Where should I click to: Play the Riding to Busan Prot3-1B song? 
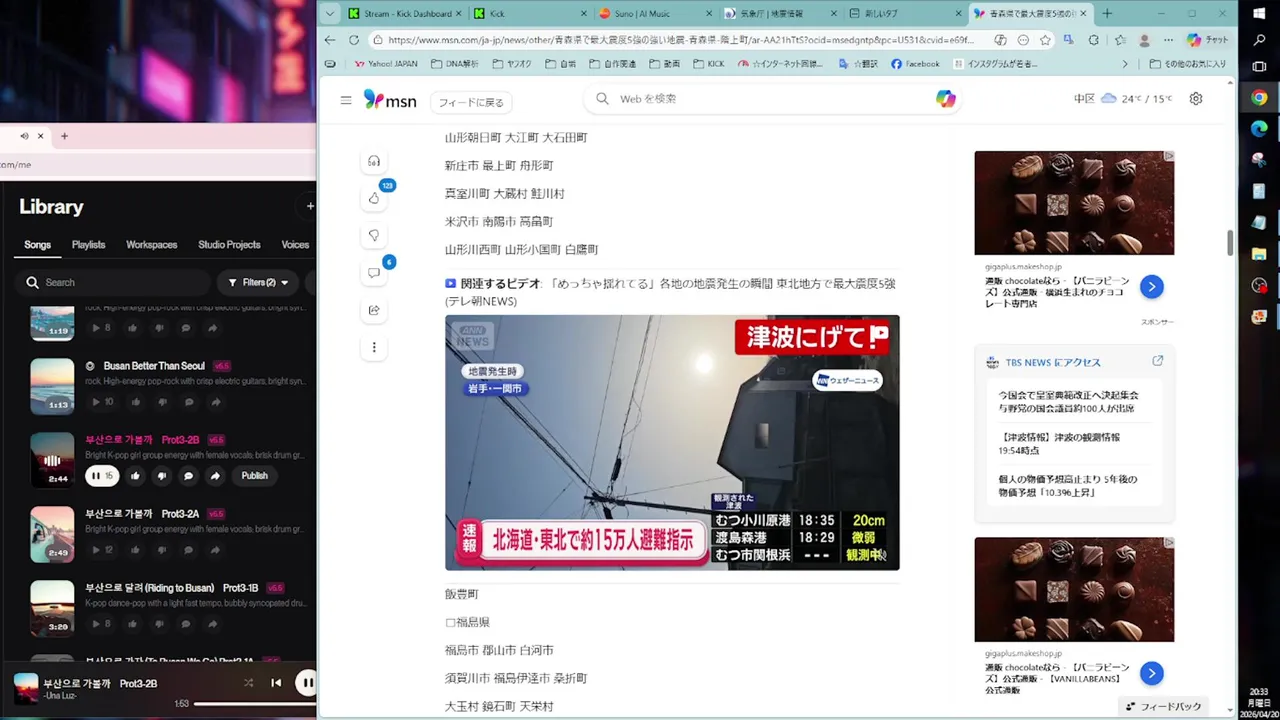click(x=96, y=624)
